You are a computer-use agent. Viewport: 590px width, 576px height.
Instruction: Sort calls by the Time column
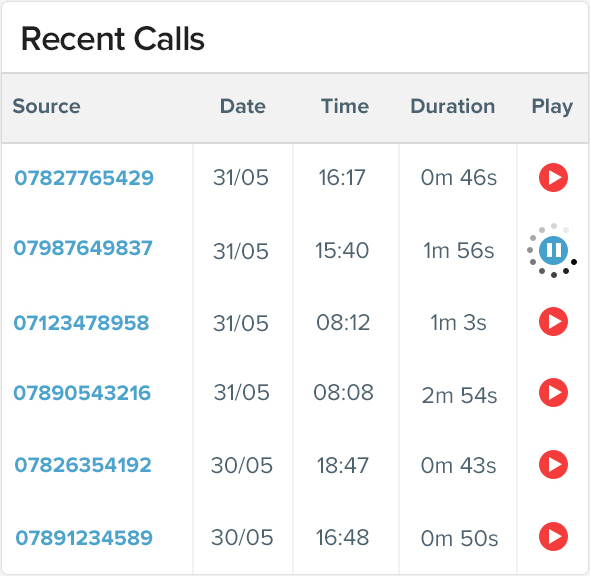[x=345, y=106]
